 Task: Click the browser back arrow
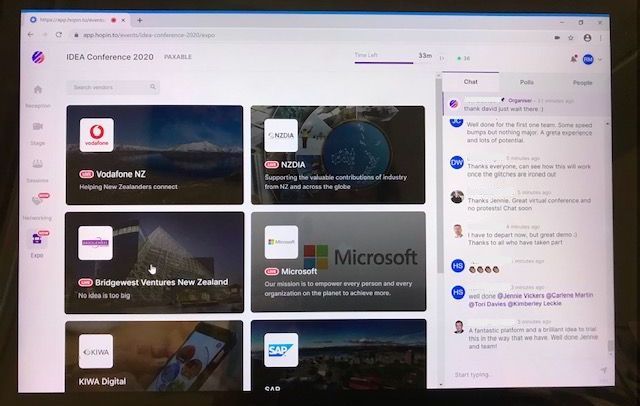(x=30, y=35)
